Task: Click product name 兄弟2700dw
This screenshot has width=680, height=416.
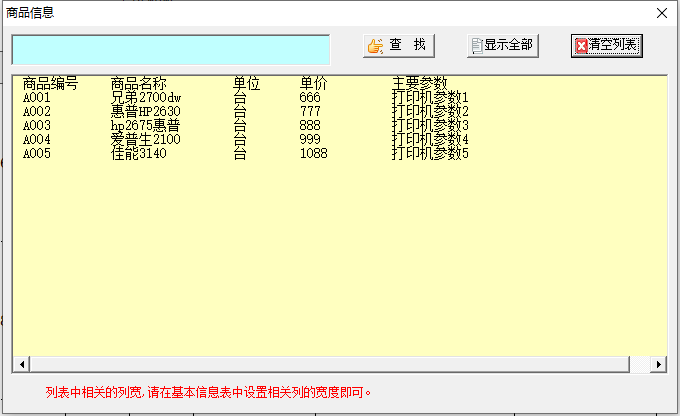Action: click(146, 98)
